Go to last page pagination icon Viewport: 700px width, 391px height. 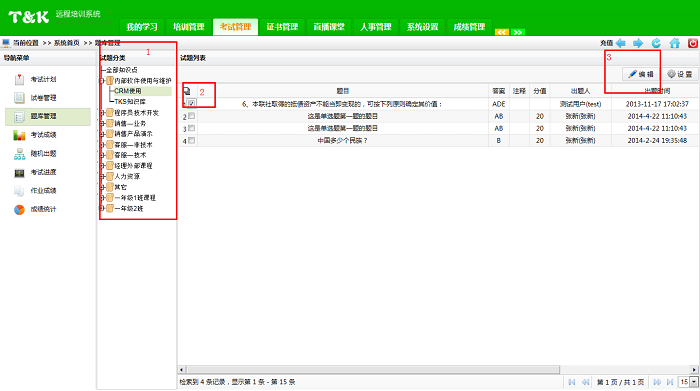click(670, 382)
